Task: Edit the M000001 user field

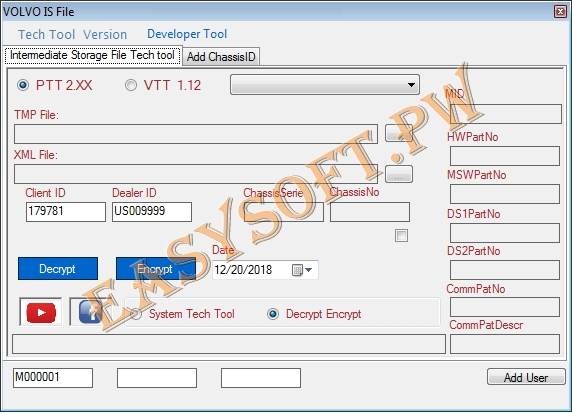Action: pos(53,378)
